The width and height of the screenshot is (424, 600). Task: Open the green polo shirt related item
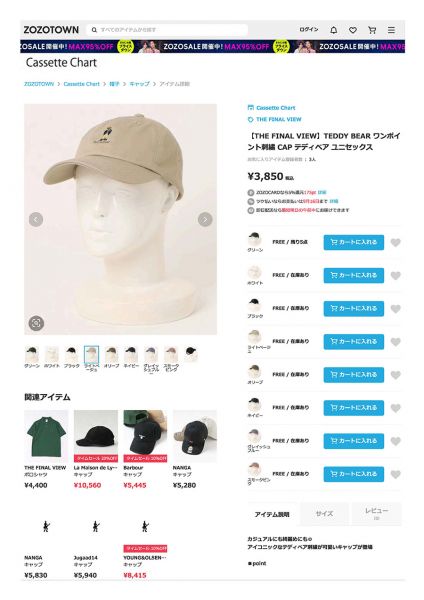click(x=46, y=436)
